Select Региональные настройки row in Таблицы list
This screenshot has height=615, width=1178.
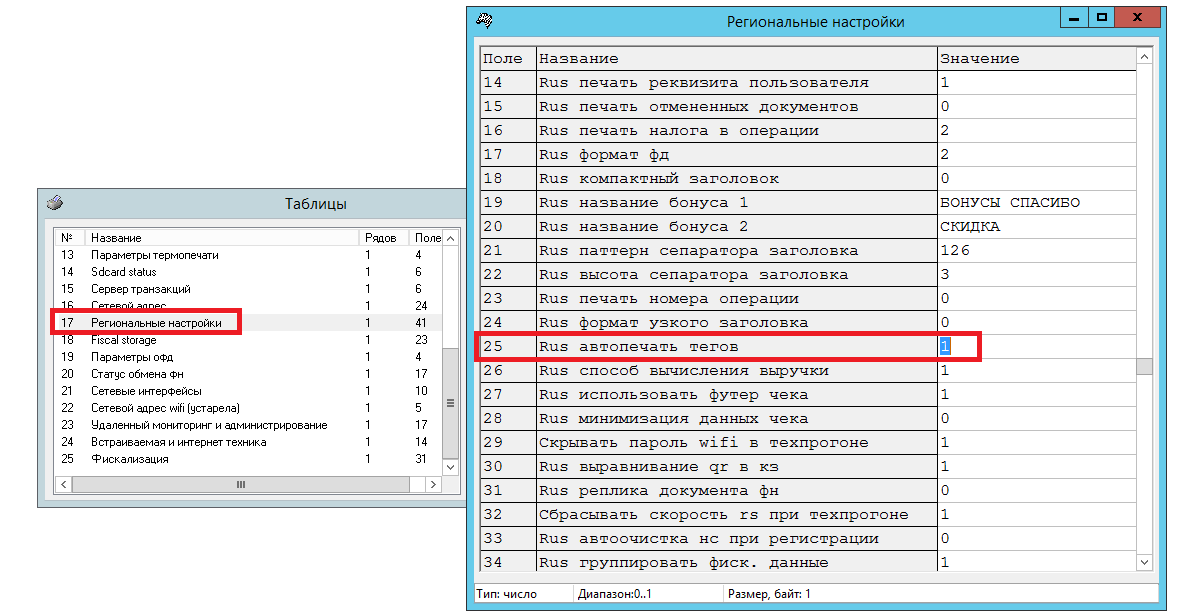pos(156,323)
